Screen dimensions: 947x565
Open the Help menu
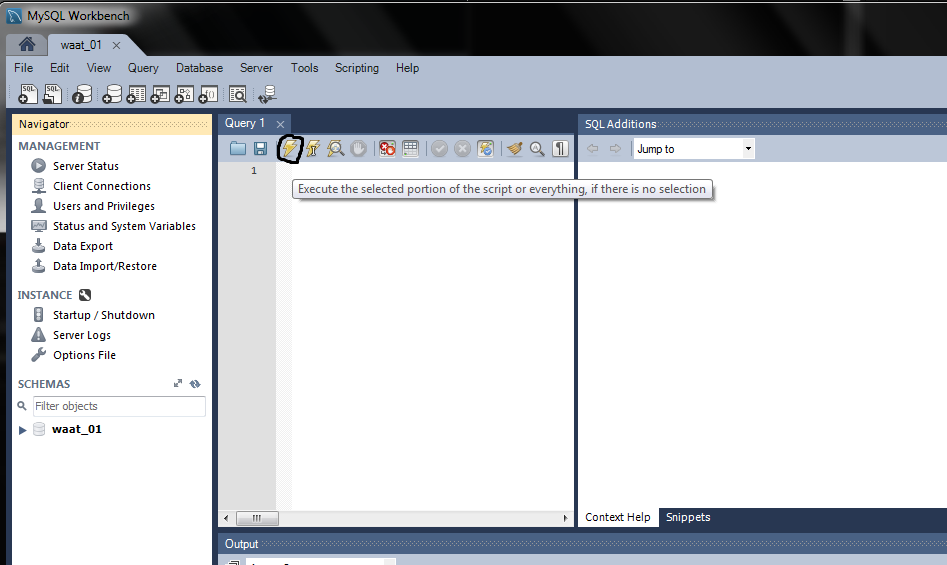[408, 68]
